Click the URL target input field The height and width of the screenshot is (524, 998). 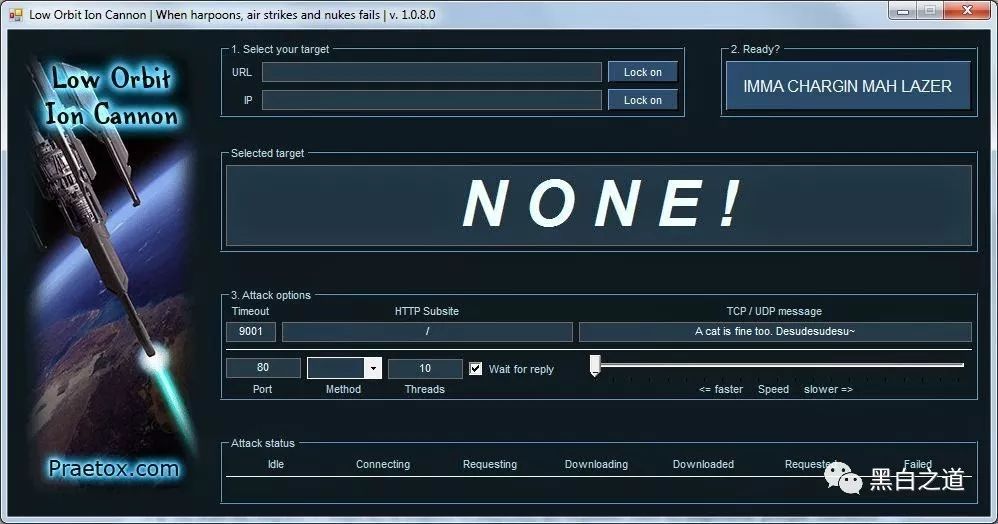432,72
